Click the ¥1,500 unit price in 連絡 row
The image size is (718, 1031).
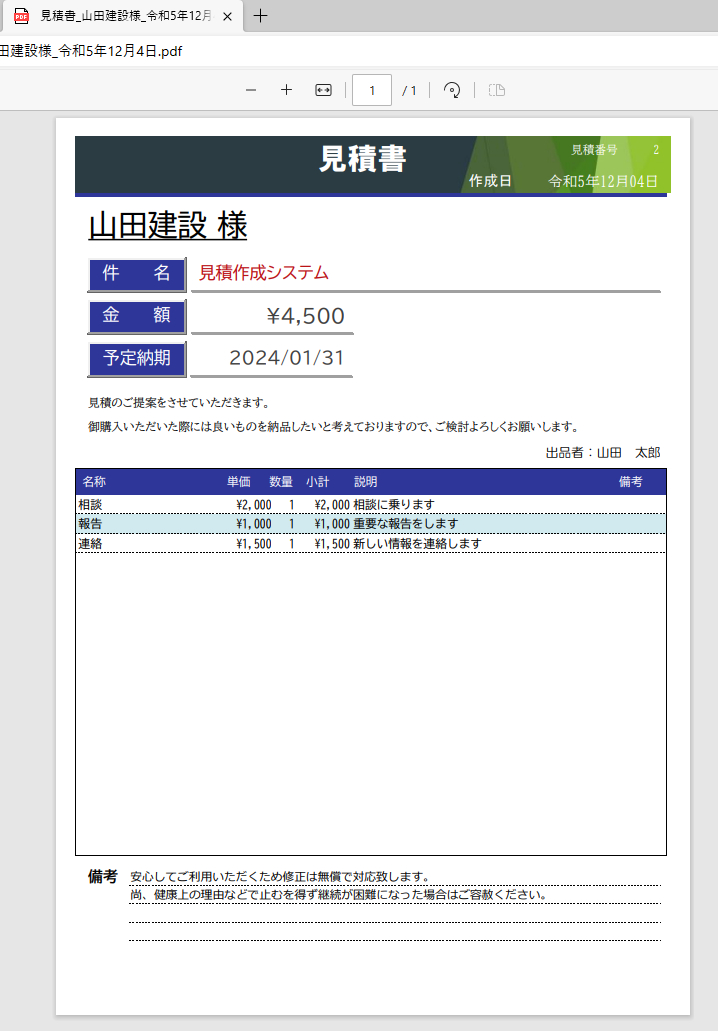pos(254,544)
